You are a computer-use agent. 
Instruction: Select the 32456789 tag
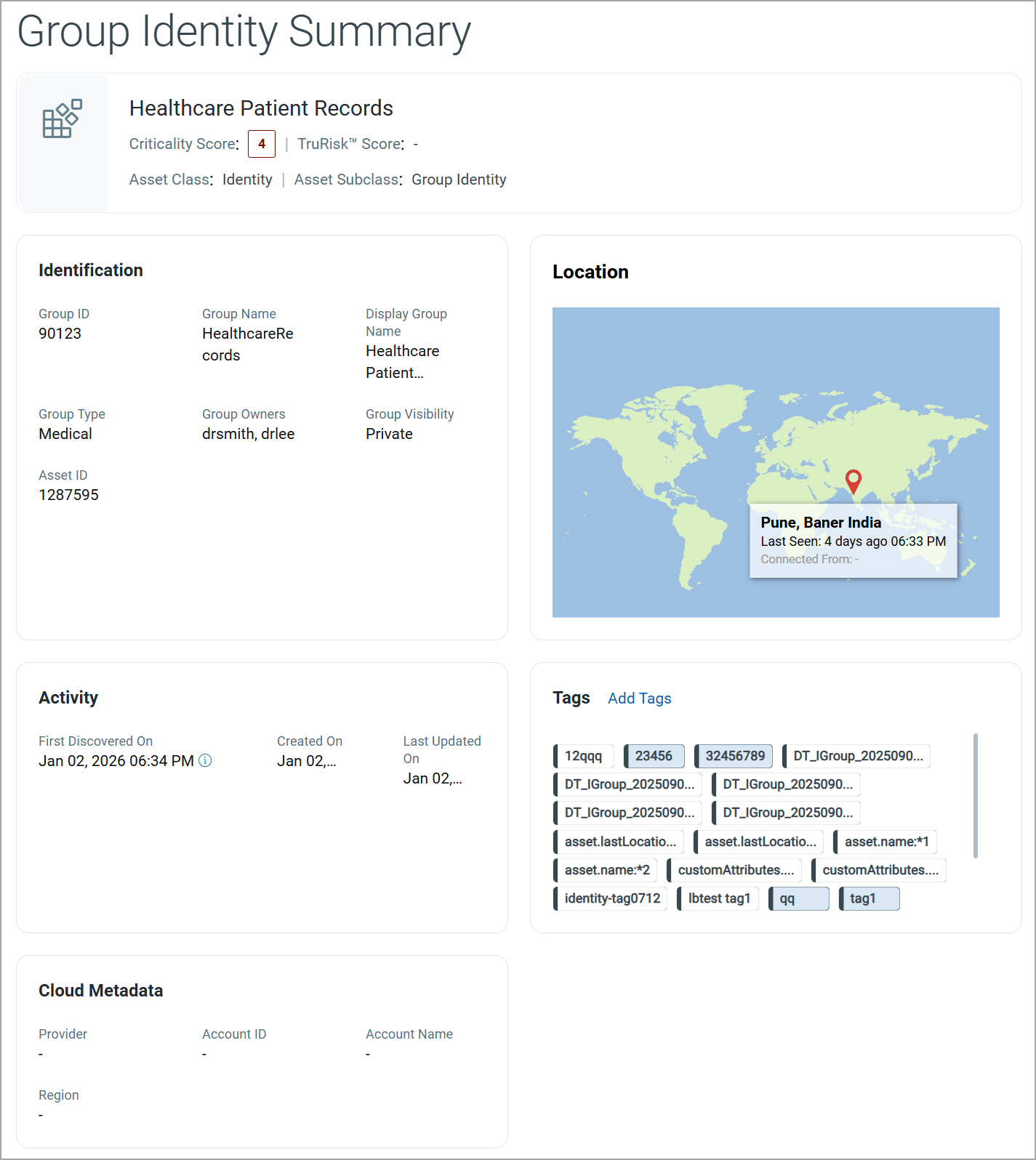(734, 756)
